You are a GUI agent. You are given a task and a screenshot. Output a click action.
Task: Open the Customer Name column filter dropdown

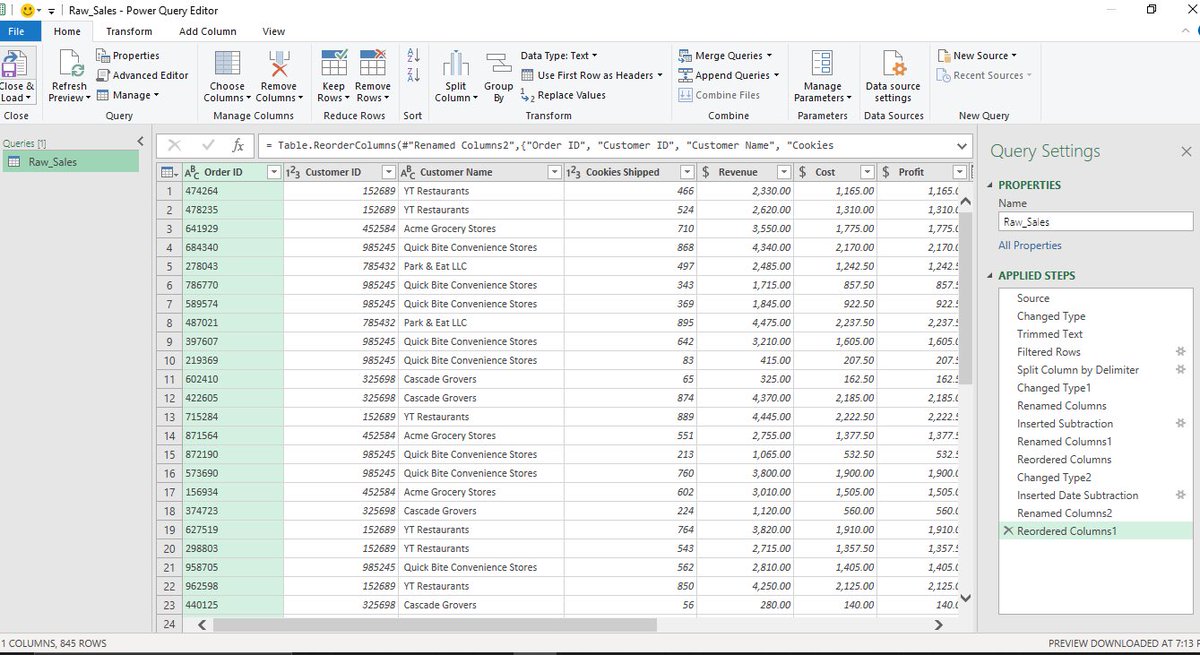[554, 172]
